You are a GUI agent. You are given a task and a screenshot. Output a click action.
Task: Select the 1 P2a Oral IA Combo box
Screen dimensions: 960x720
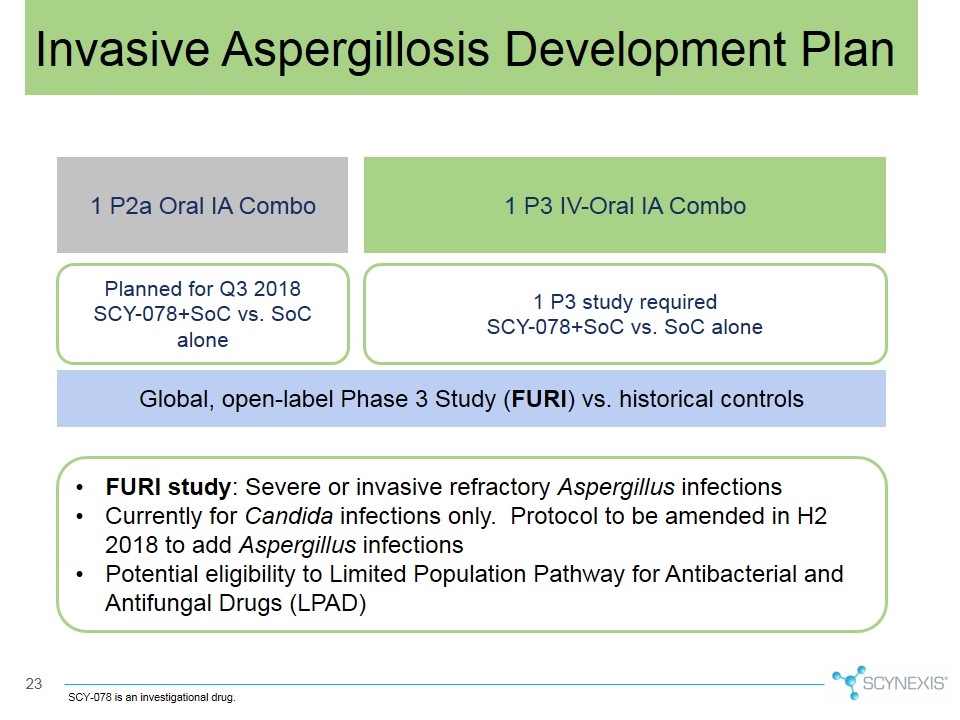[203, 205]
